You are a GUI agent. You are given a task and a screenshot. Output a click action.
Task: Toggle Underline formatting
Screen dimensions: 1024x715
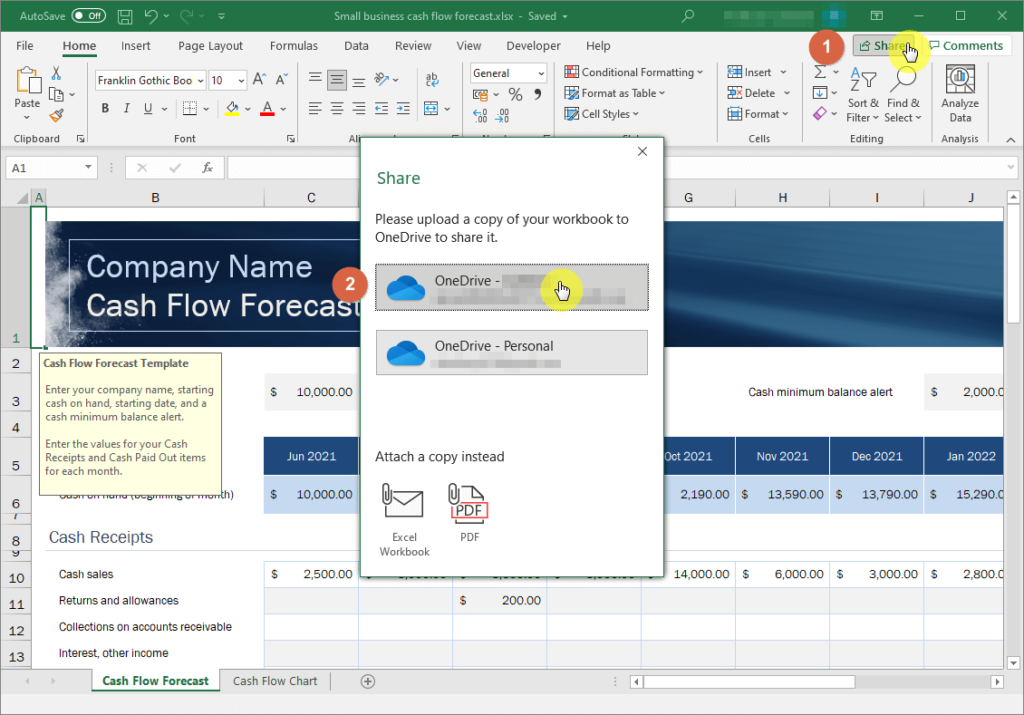coord(148,108)
